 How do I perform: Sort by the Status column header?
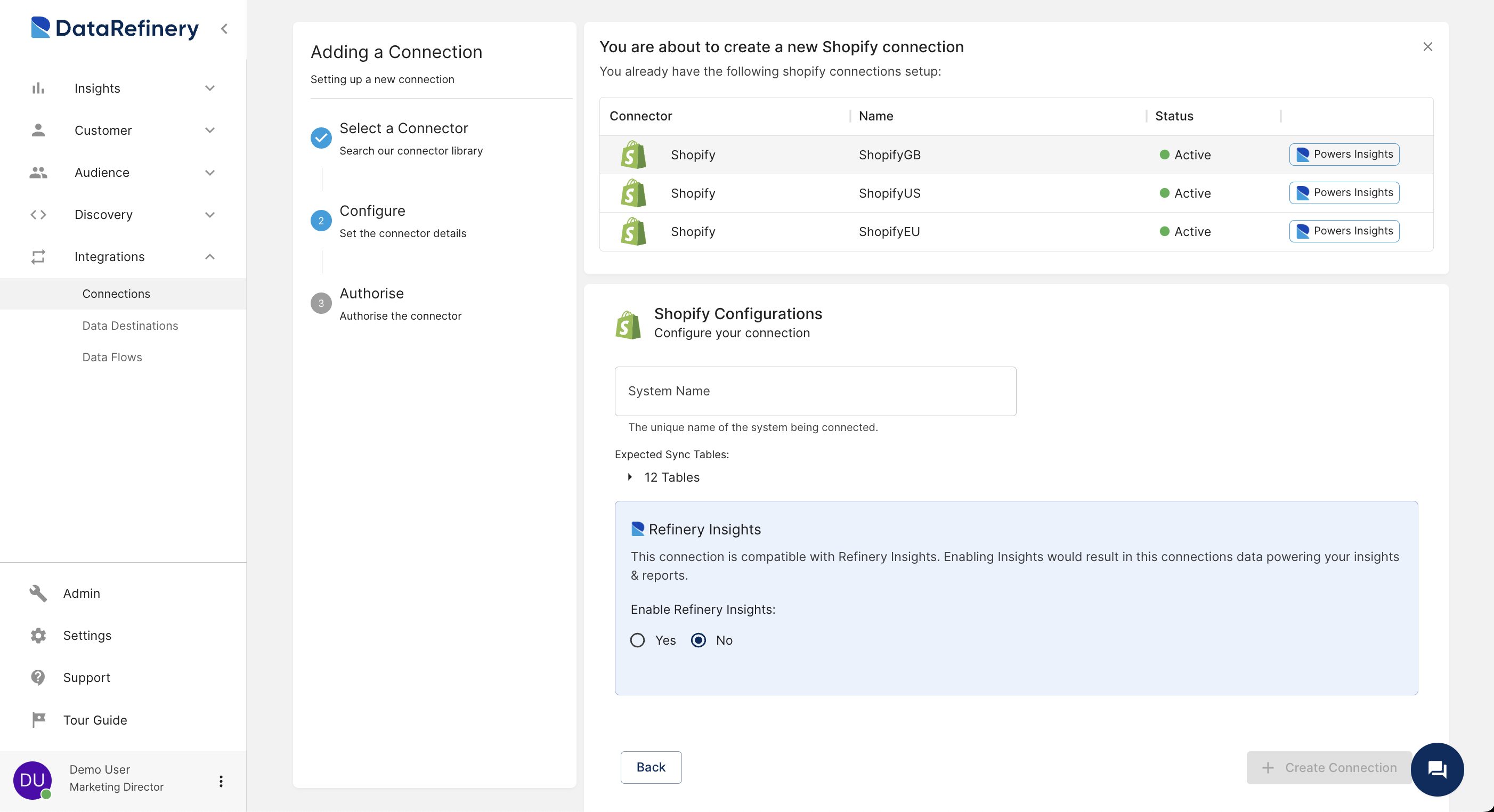(1174, 116)
